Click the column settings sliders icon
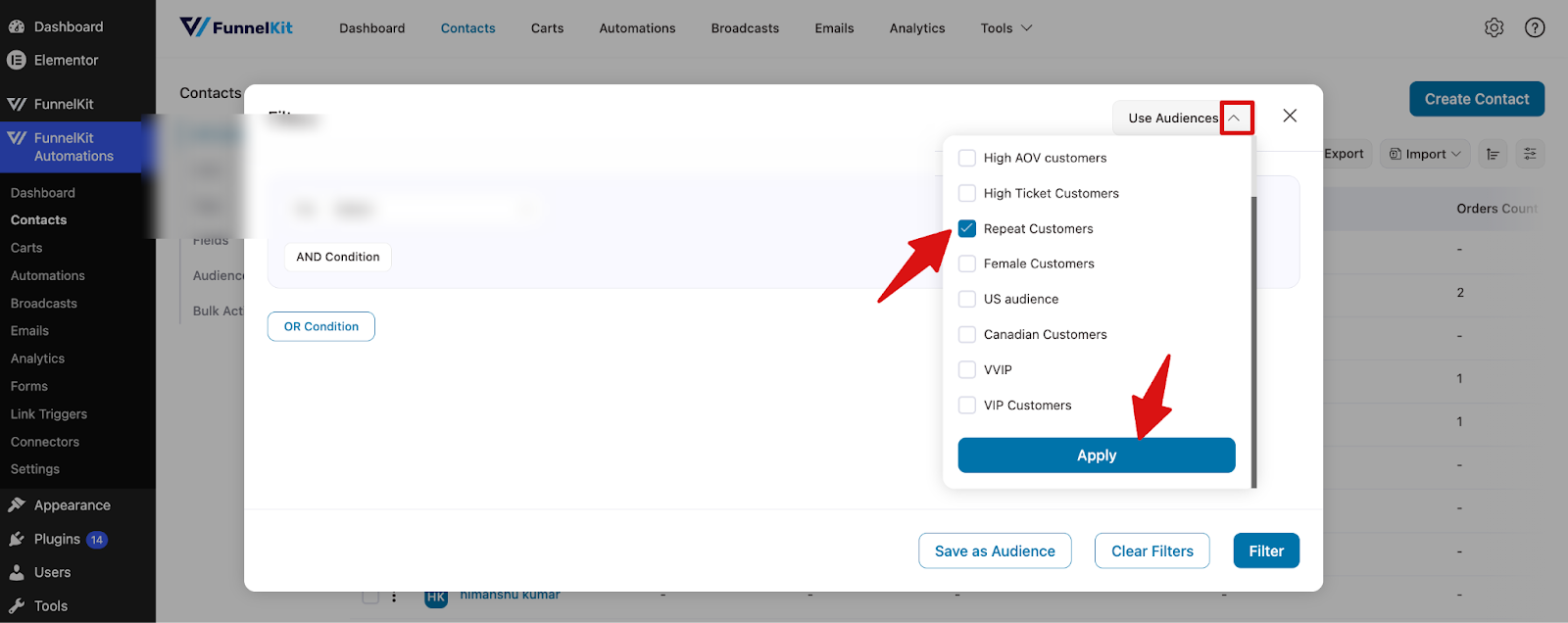Image resolution: width=1568 pixels, height=623 pixels. (1530, 154)
